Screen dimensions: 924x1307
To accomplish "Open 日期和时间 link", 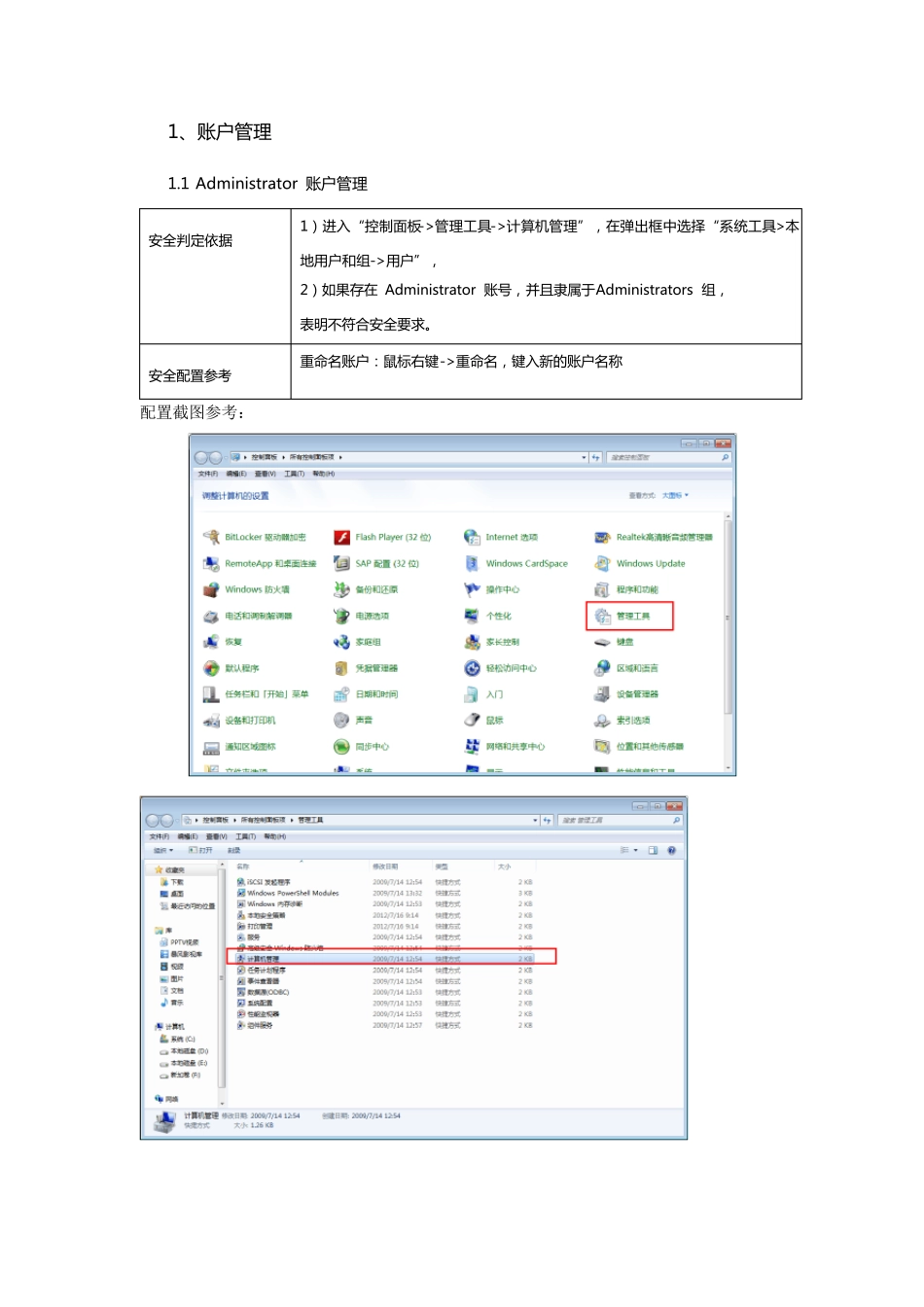I will pyautogui.click(x=366, y=694).
